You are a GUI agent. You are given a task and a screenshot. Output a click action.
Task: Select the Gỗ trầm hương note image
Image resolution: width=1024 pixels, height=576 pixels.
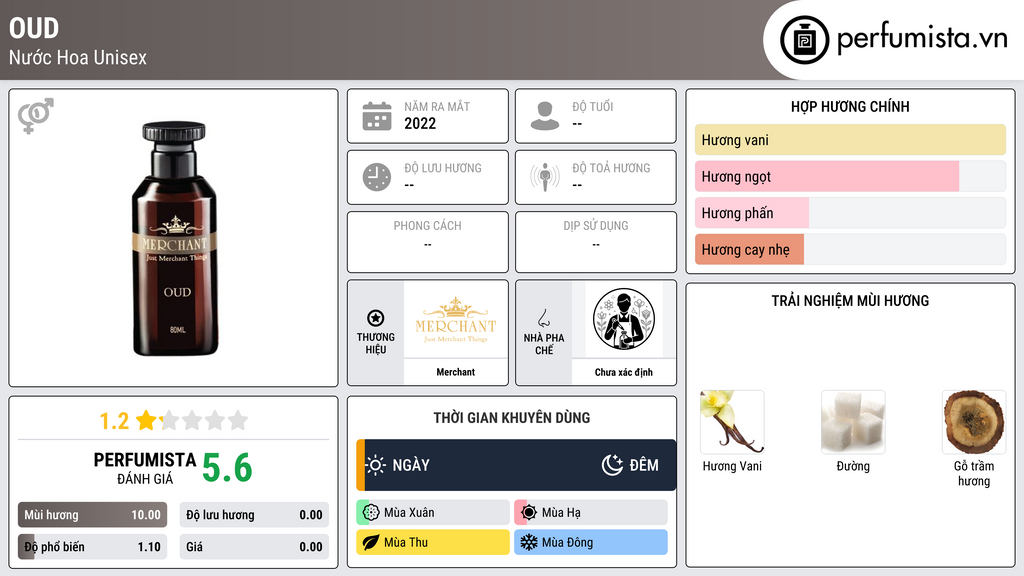point(974,422)
